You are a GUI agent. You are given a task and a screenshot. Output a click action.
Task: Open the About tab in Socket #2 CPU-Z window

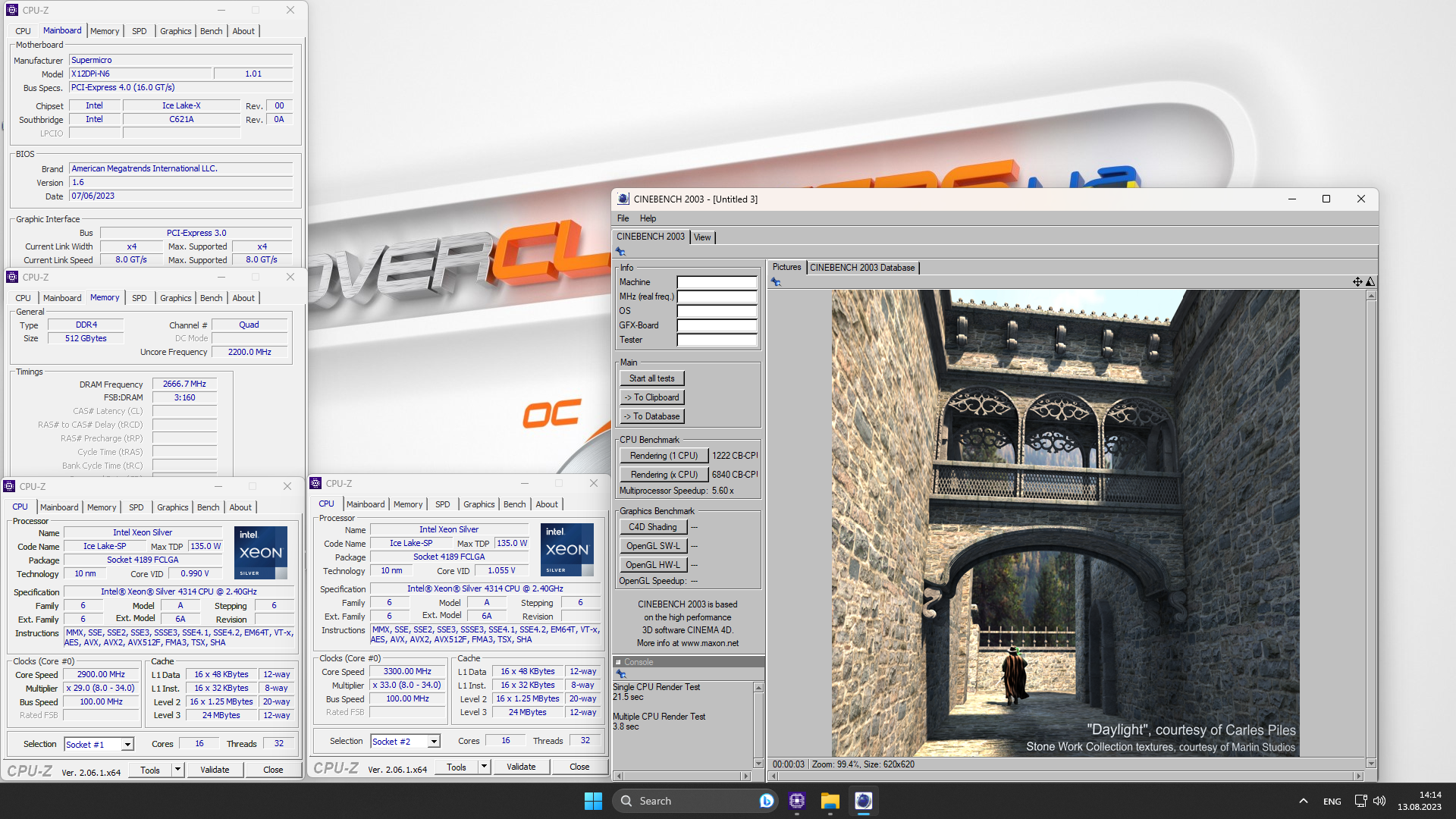click(x=547, y=504)
